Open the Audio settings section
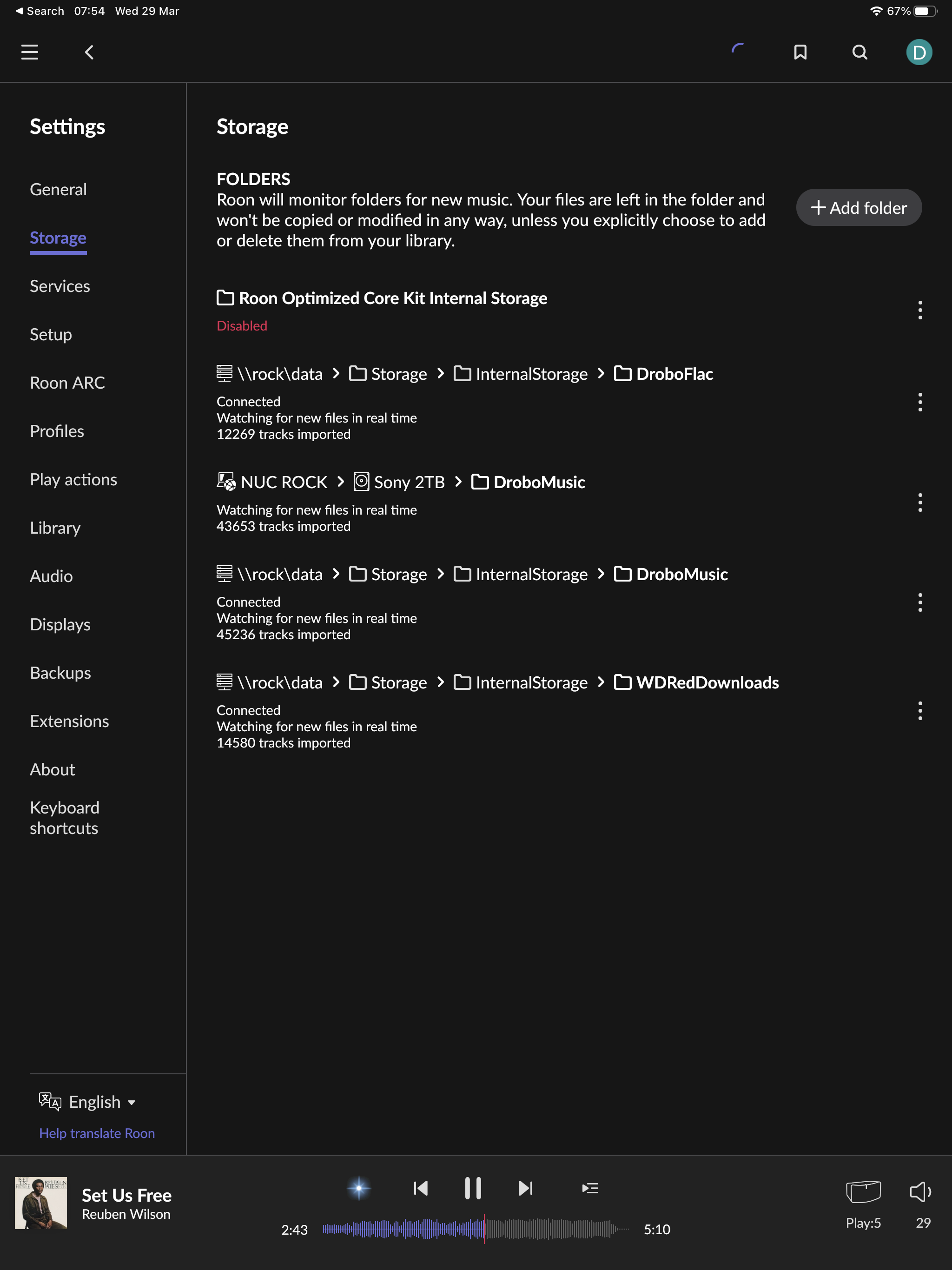 [x=51, y=576]
